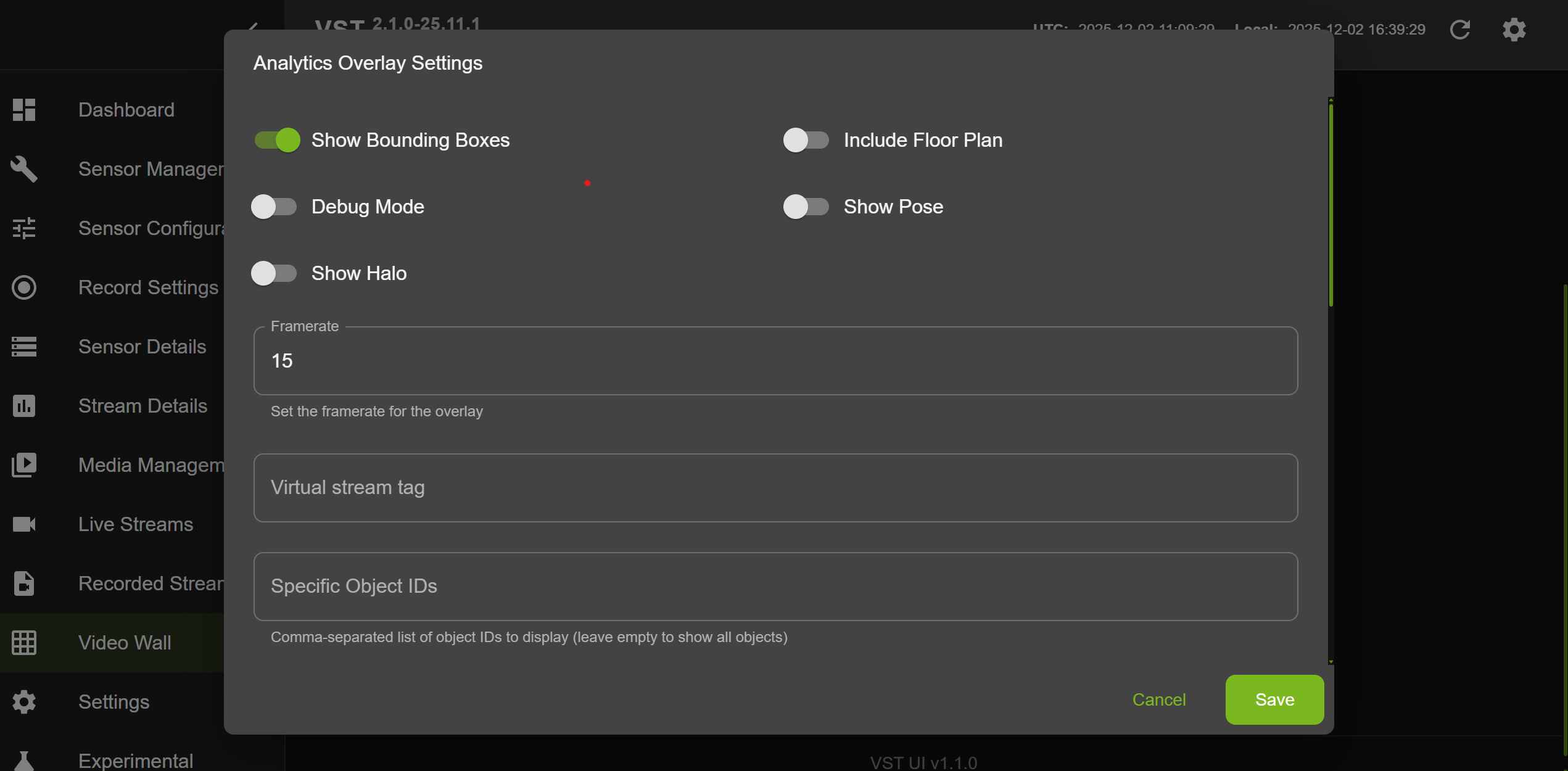Cancel the overlay settings dialog
The image size is (1568, 771).
[x=1159, y=699]
